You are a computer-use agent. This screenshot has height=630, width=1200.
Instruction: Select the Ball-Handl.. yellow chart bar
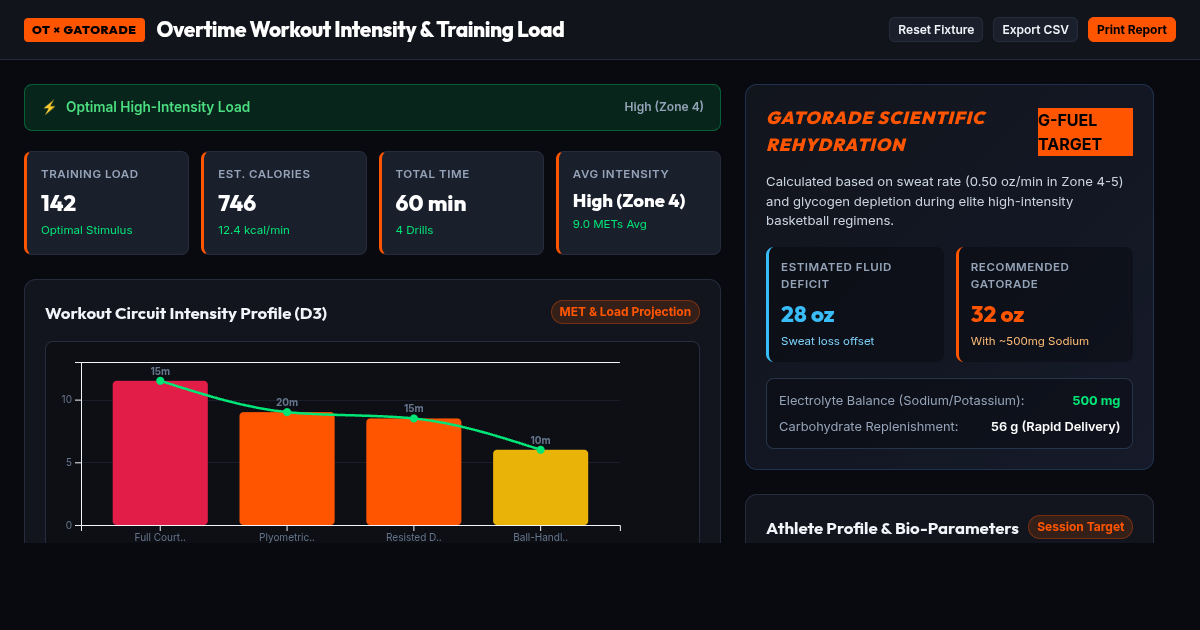541,488
